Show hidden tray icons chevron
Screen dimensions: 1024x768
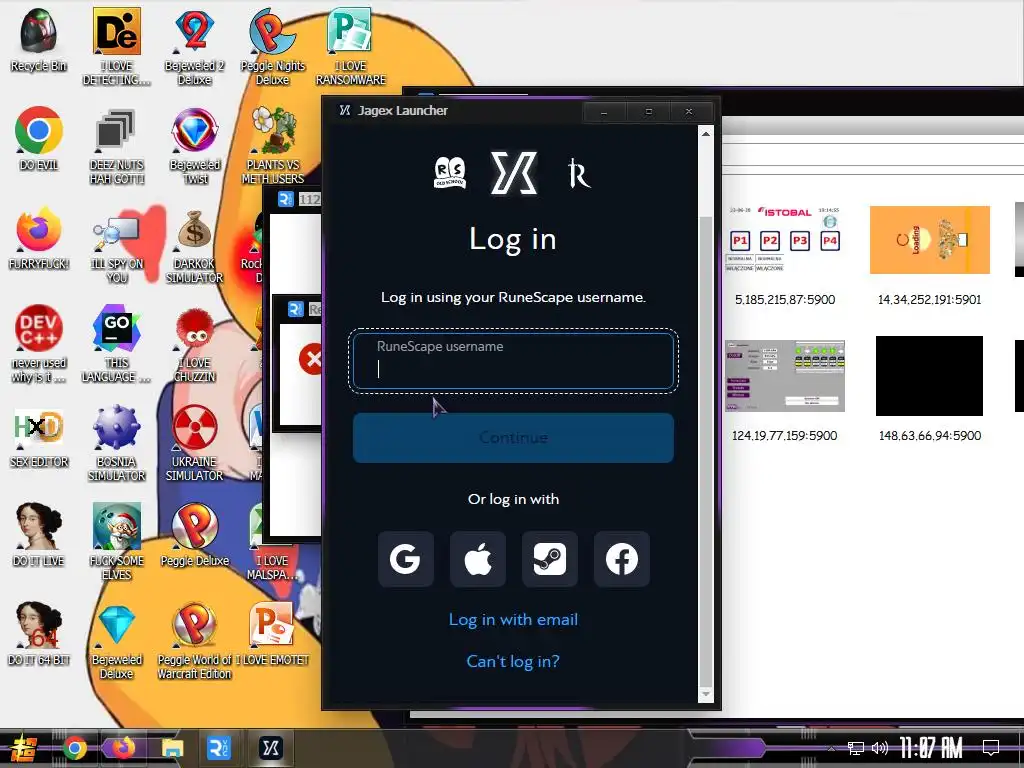coord(831,748)
